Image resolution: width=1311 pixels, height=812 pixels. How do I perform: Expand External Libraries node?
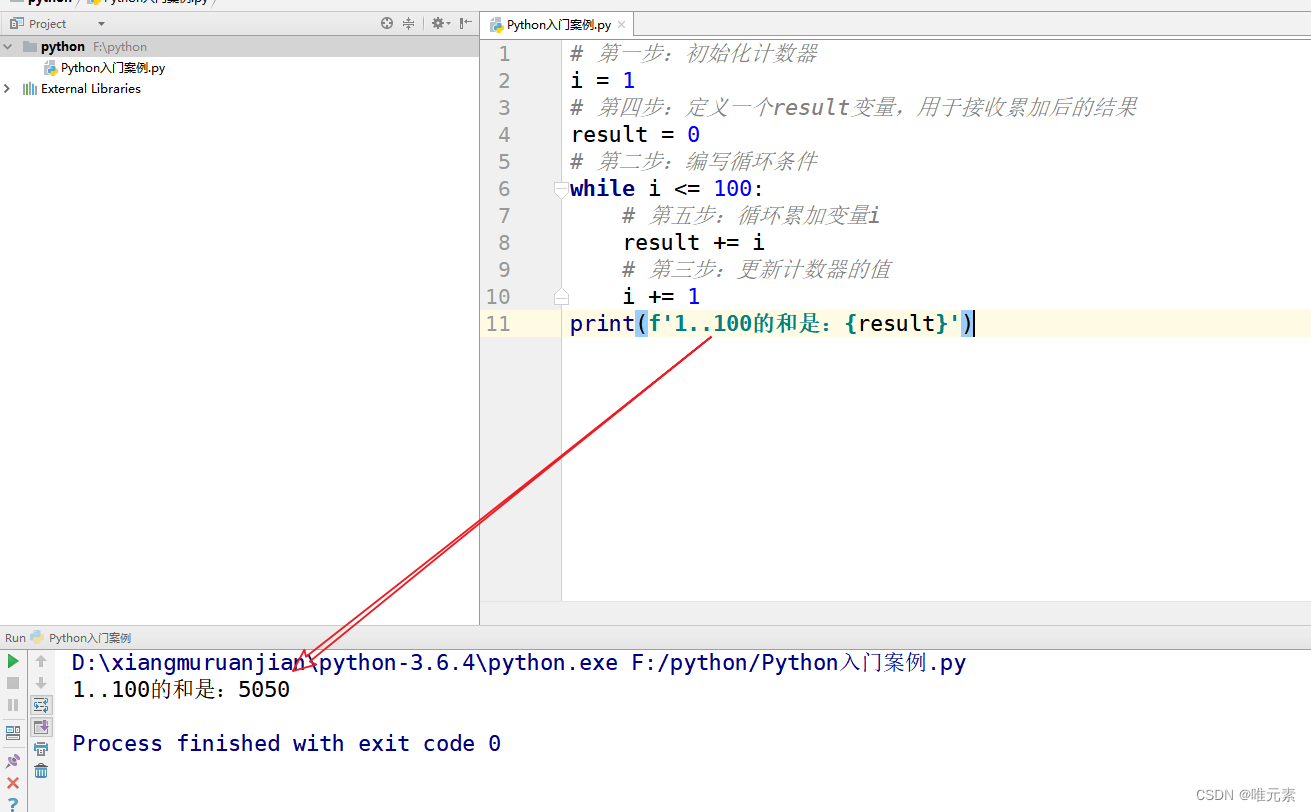pos(8,89)
